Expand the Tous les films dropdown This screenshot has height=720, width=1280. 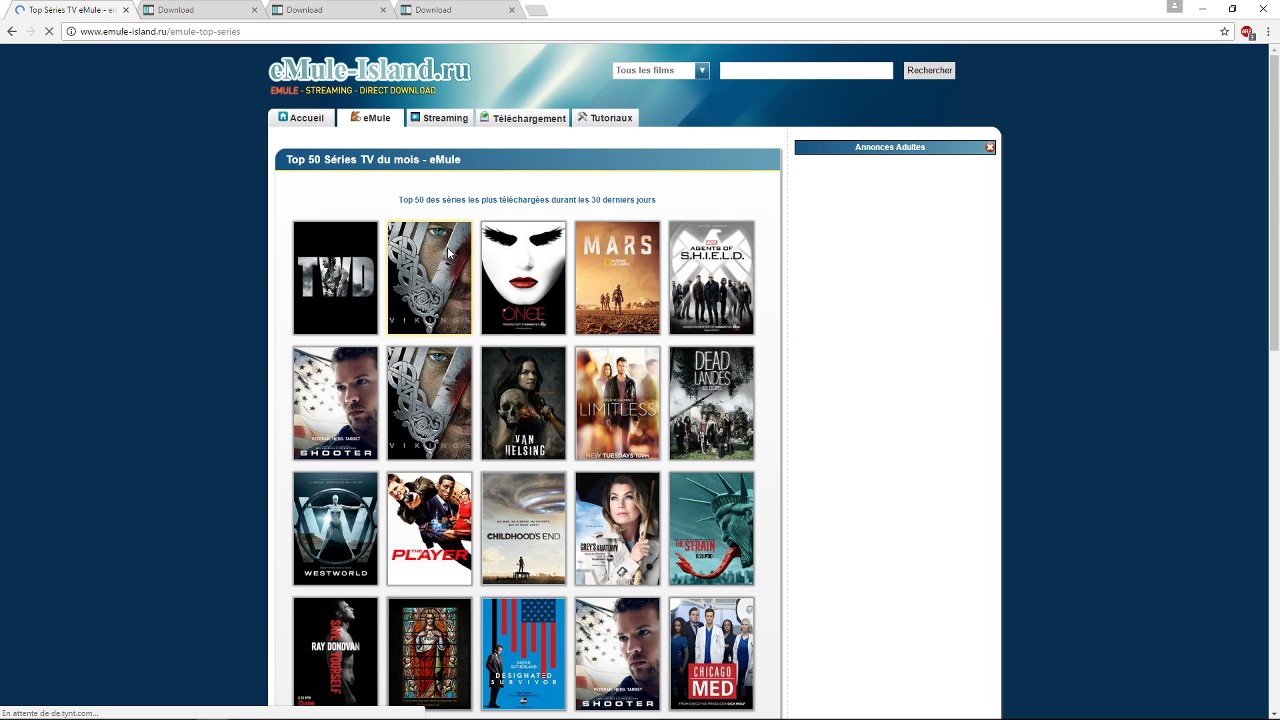click(661, 70)
